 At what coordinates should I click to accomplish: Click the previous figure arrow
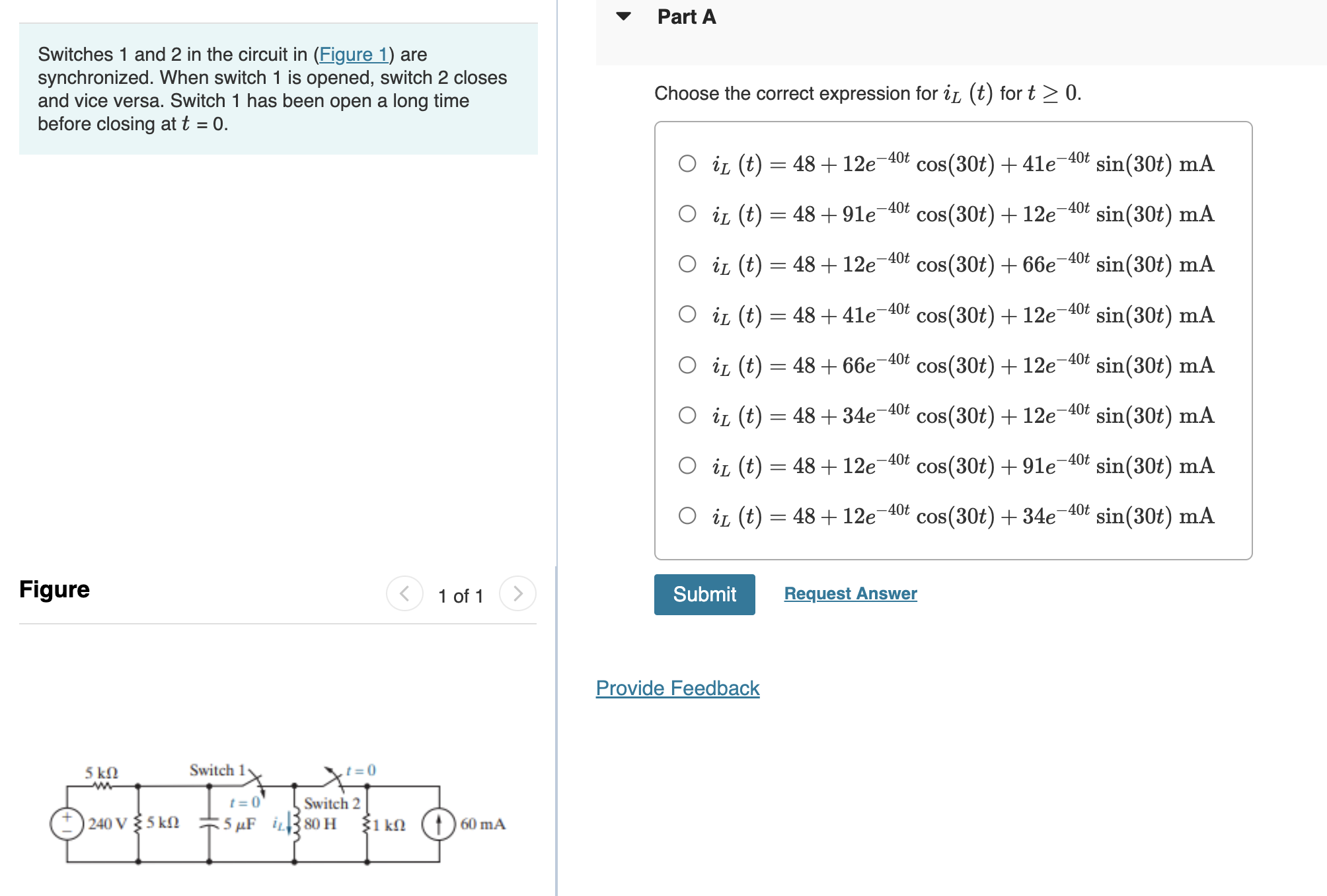(404, 593)
